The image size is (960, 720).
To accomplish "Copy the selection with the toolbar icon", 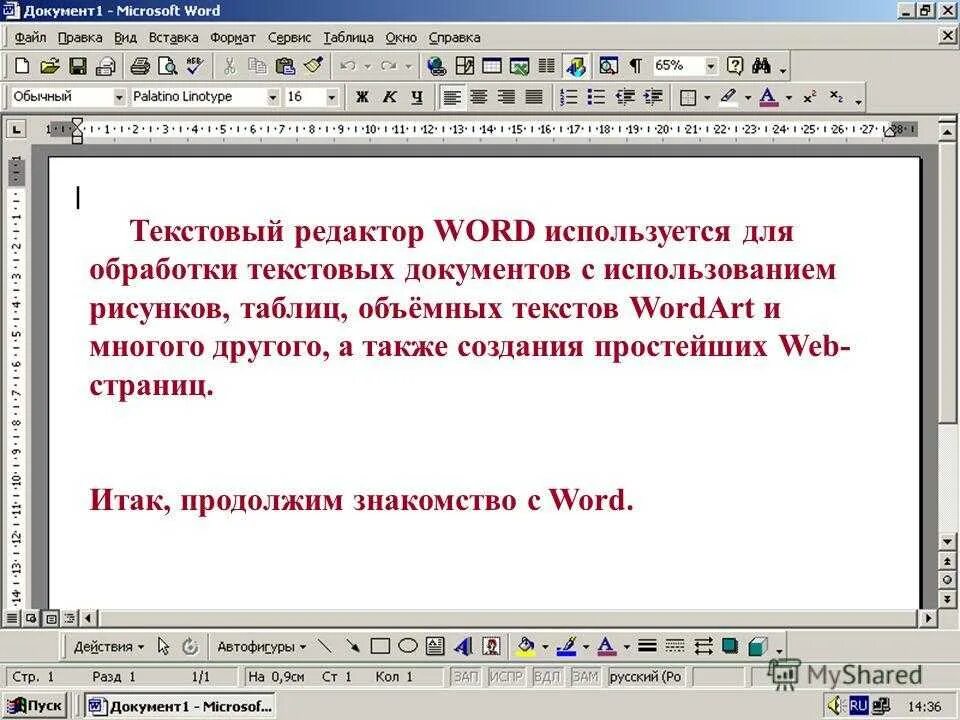I will 258,66.
